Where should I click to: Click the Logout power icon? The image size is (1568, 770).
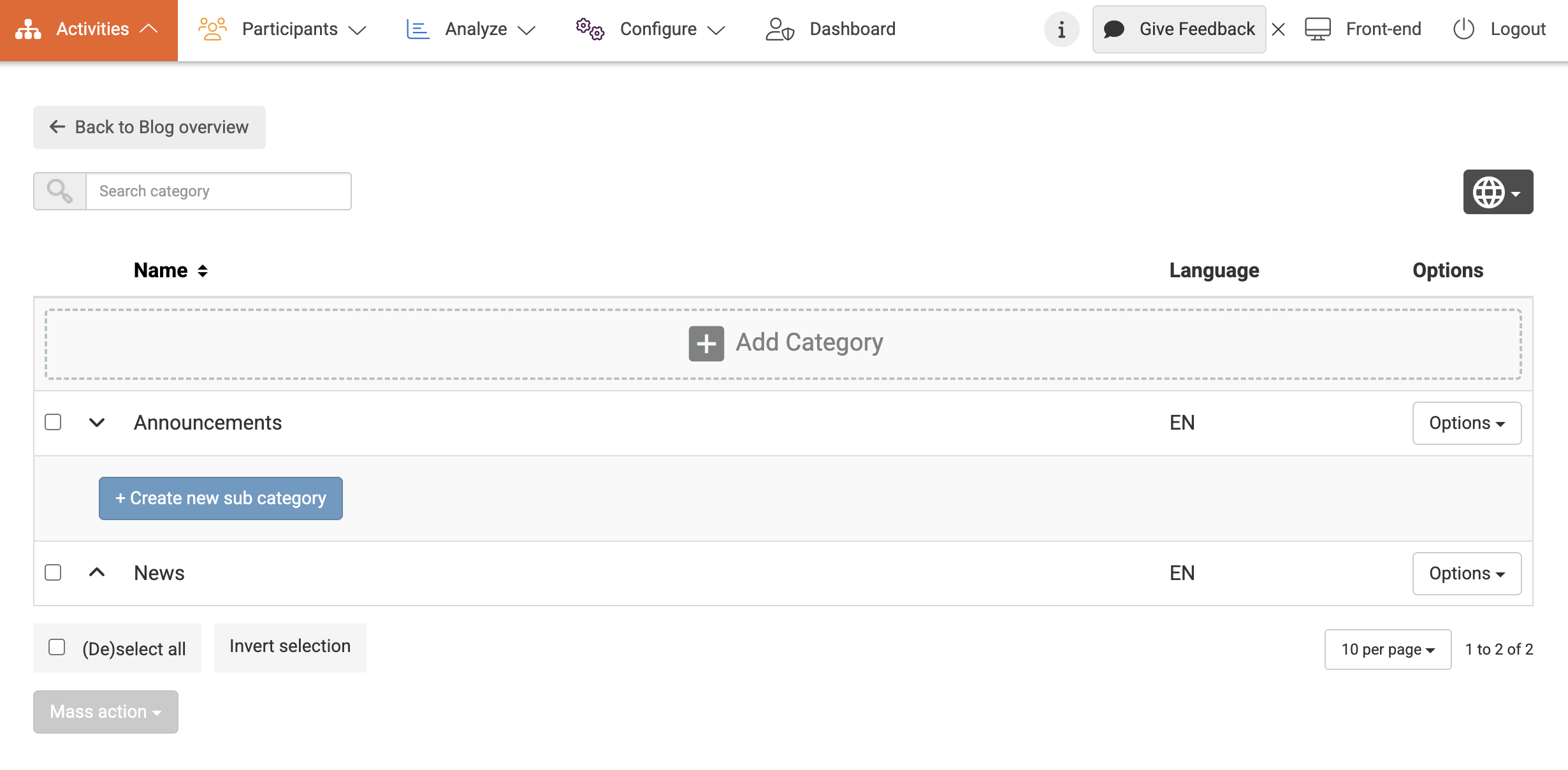1463,29
